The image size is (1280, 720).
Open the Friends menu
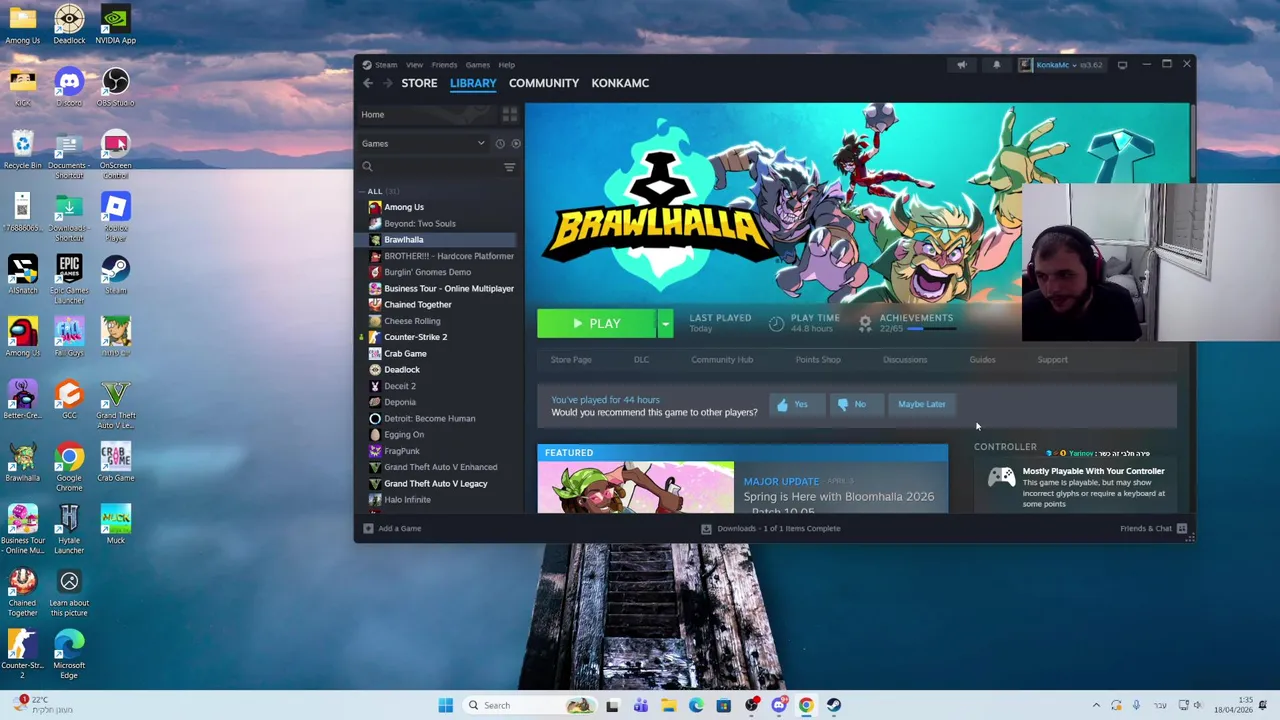tap(444, 65)
